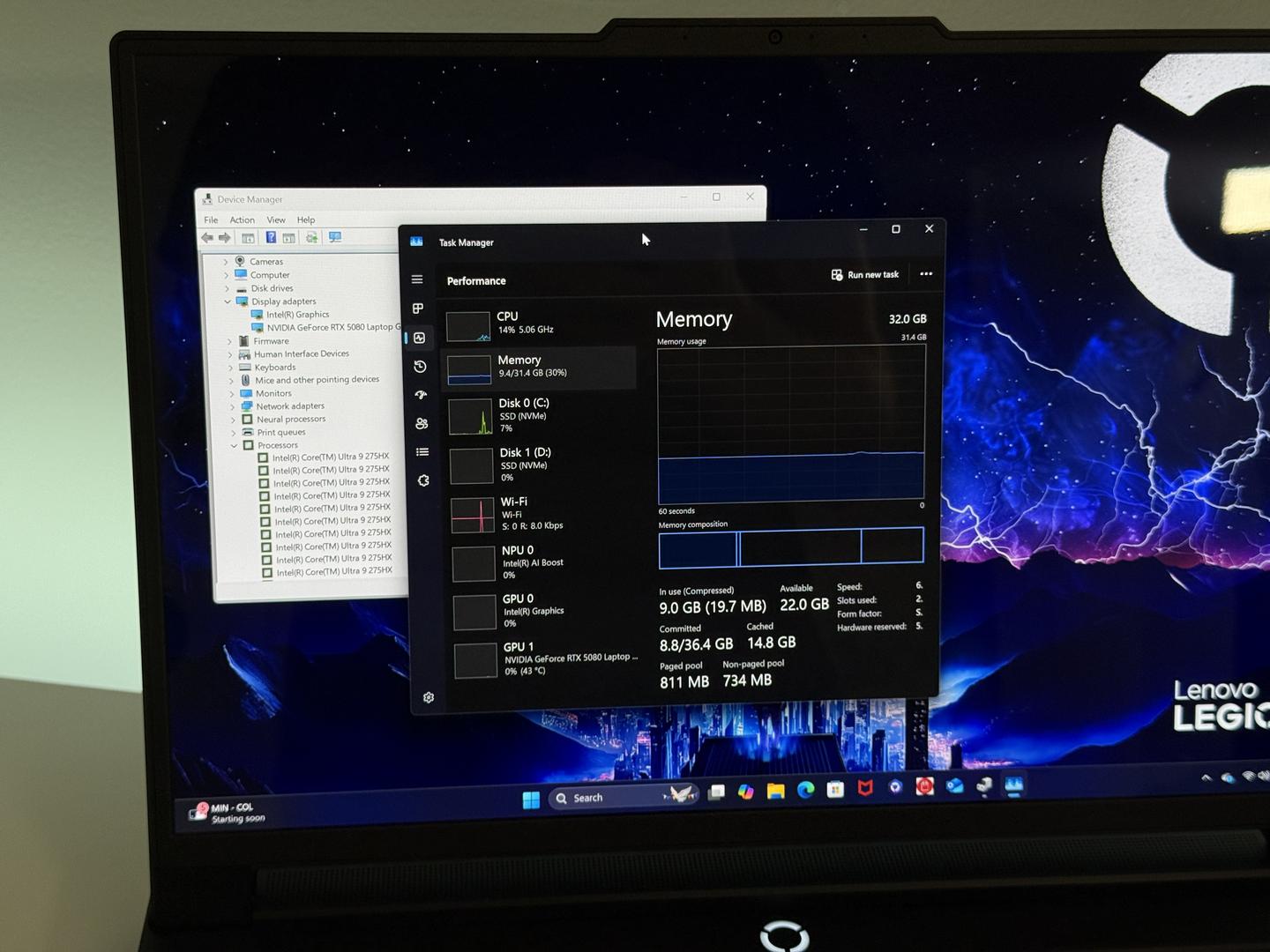This screenshot has height=952, width=1270.
Task: Expand Cameras in Device Manager tree
Action: point(226,262)
